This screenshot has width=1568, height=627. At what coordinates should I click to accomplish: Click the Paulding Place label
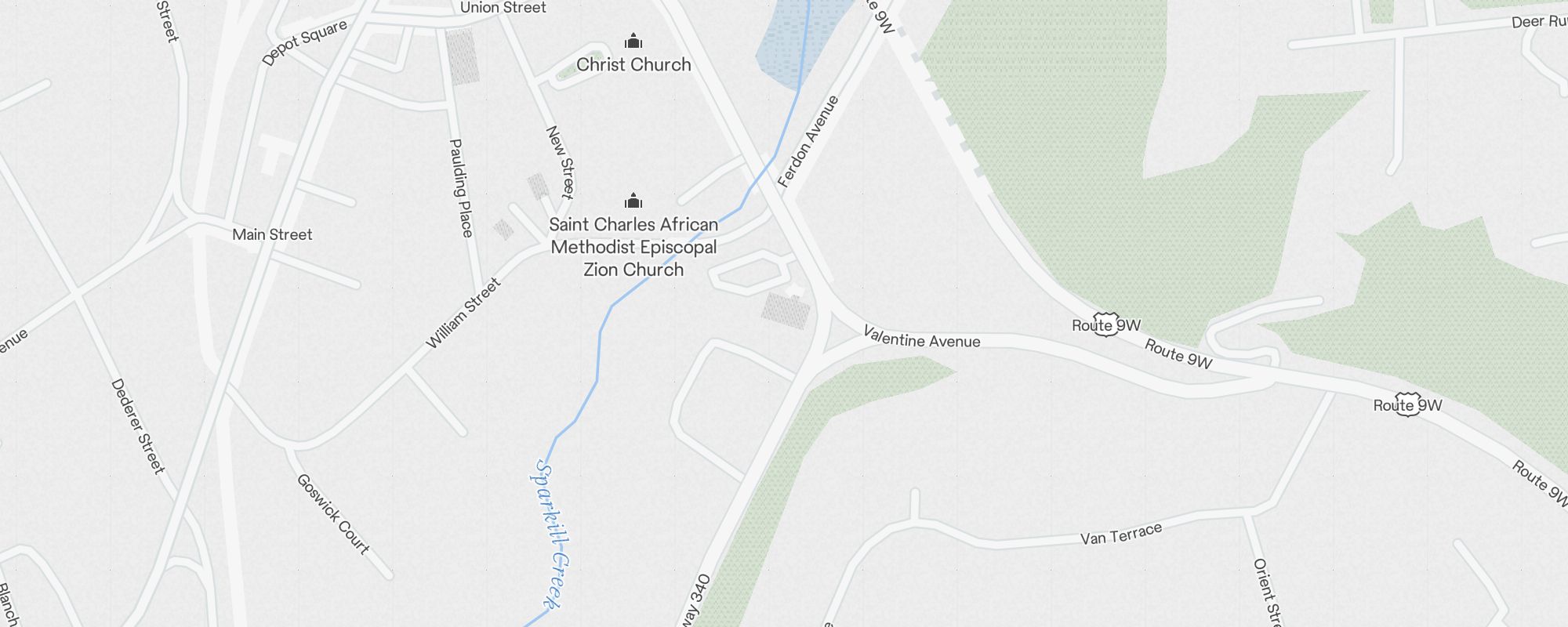461,188
